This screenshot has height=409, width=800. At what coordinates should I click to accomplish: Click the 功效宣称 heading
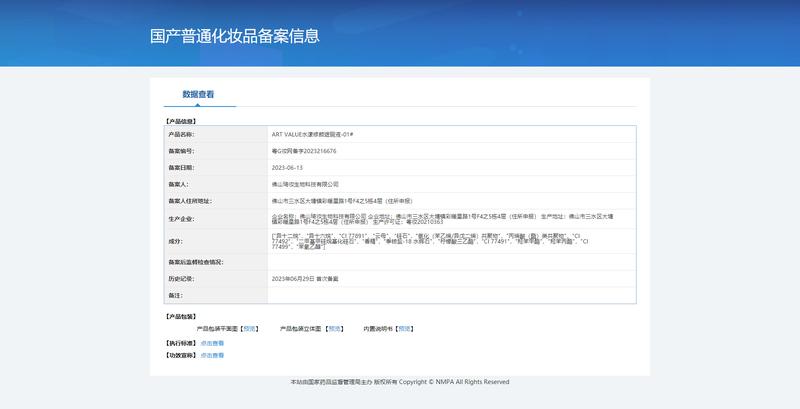click(x=181, y=355)
